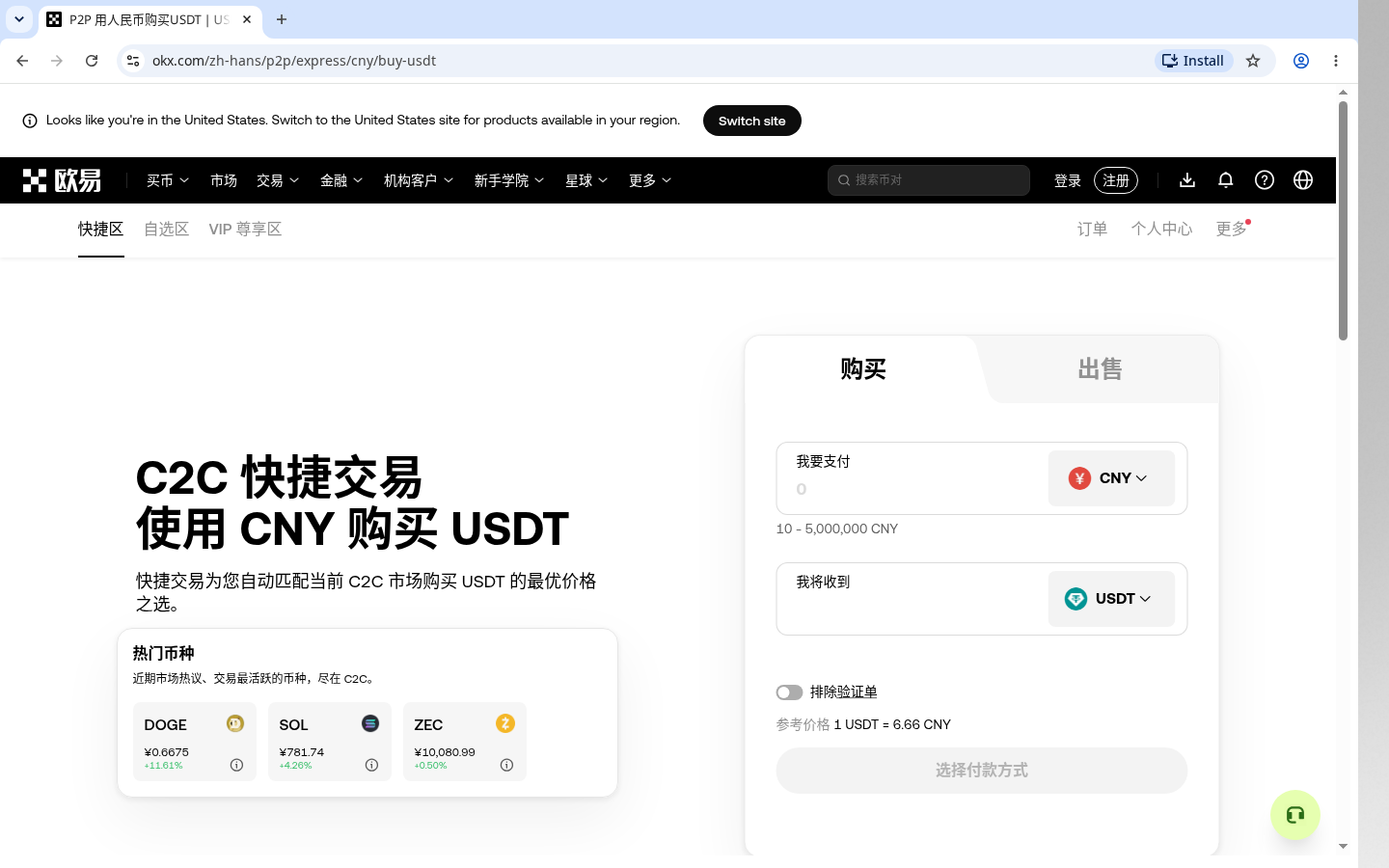Screen dimensions: 1389x868
Task: Click the 参考价格 1 USDT = 6.66 CNY text
Action: [x=863, y=724]
